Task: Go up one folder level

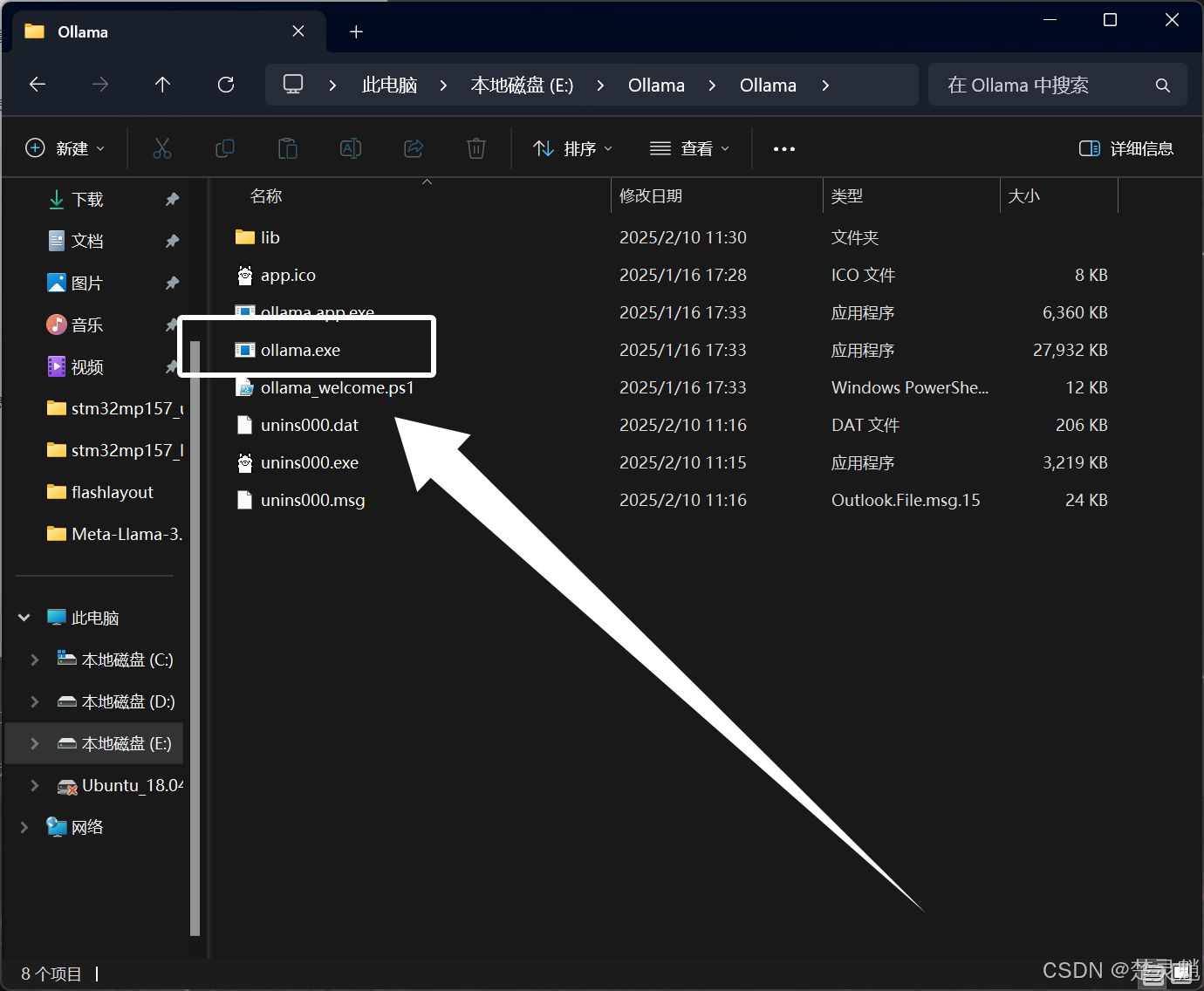Action: click(x=162, y=85)
